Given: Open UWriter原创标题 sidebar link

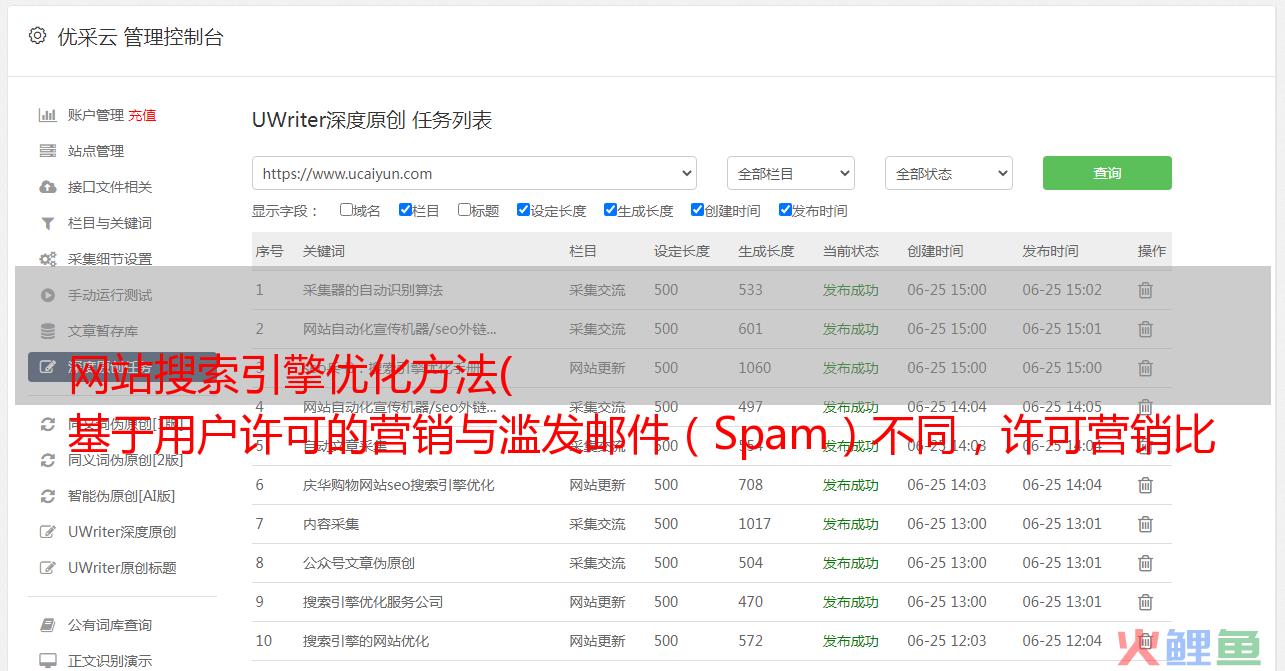Looking at the screenshot, I should pyautogui.click(x=122, y=568).
